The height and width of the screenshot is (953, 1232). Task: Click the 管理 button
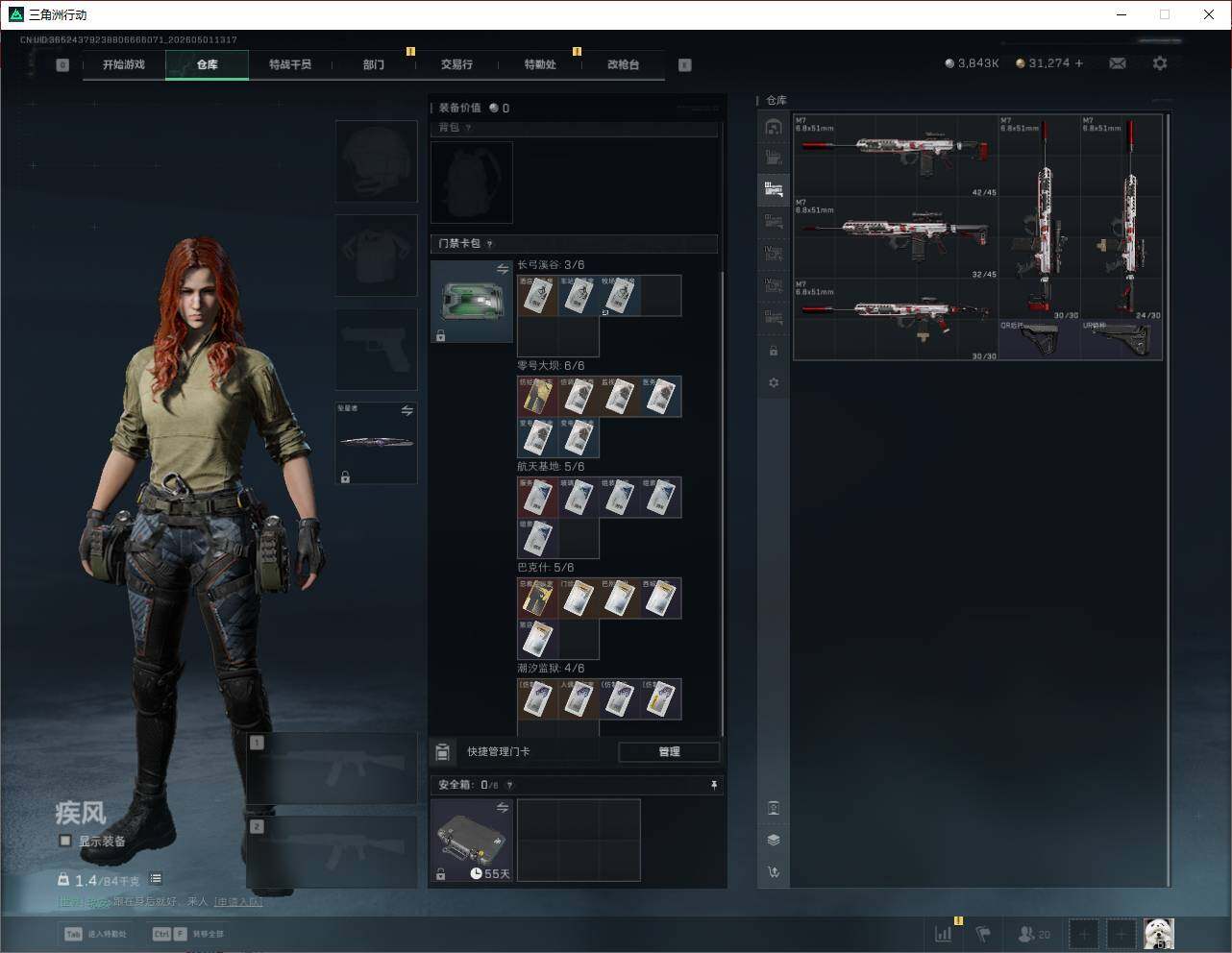click(669, 752)
